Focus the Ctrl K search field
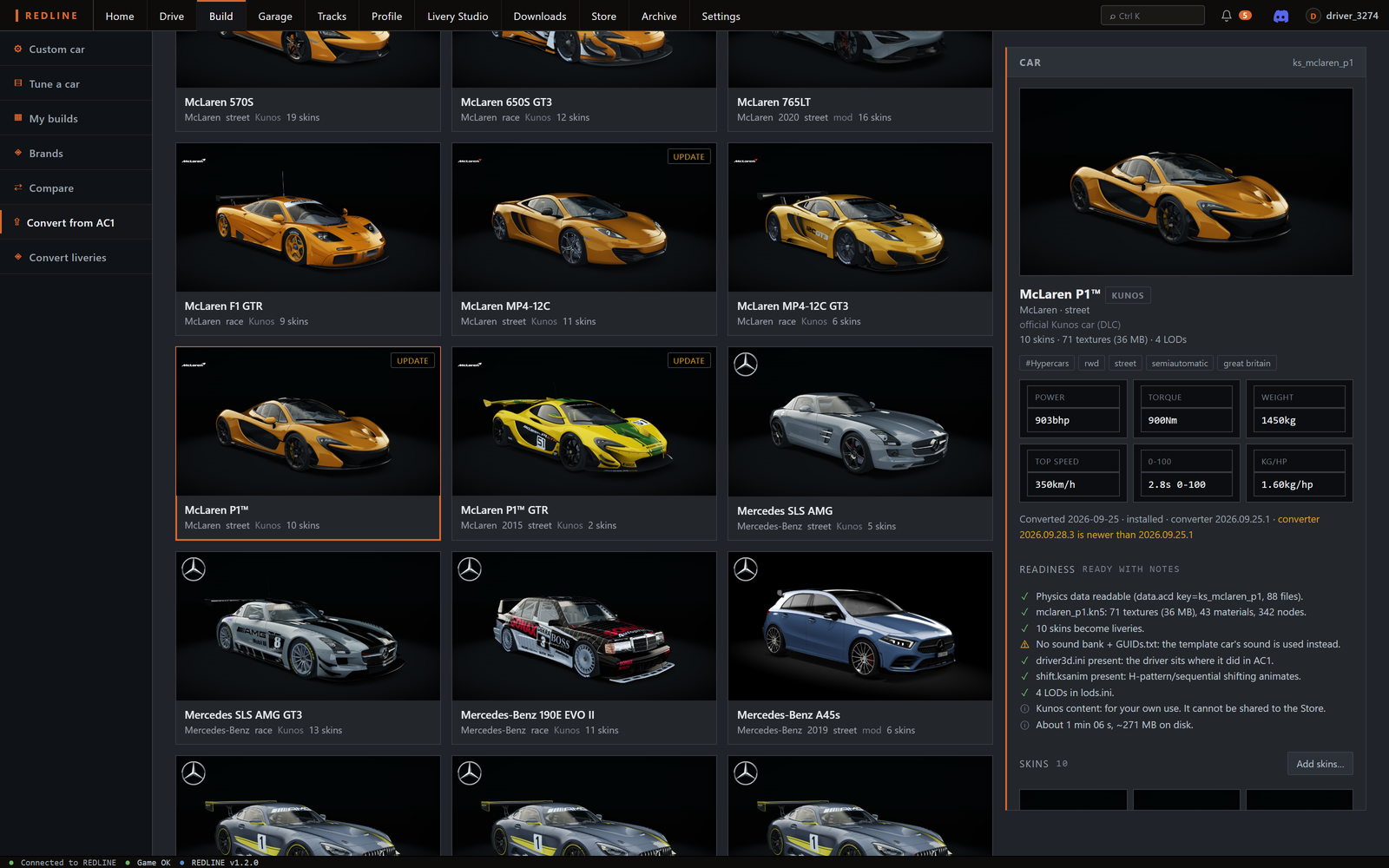The height and width of the screenshot is (868, 1389). (x=1153, y=16)
